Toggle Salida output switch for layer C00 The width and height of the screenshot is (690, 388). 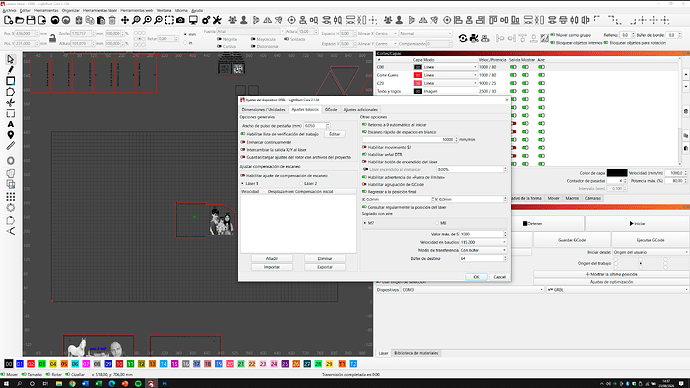513,67
